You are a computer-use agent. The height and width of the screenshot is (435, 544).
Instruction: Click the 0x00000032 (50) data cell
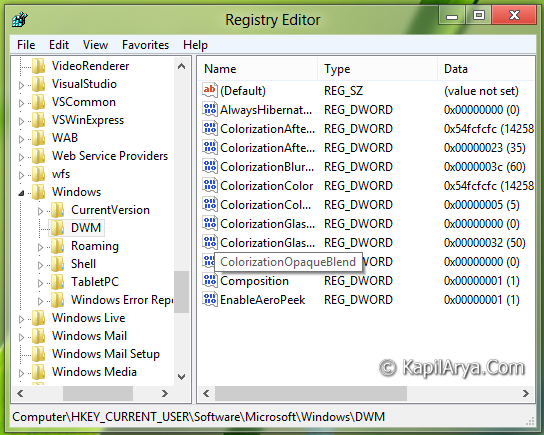pos(485,242)
